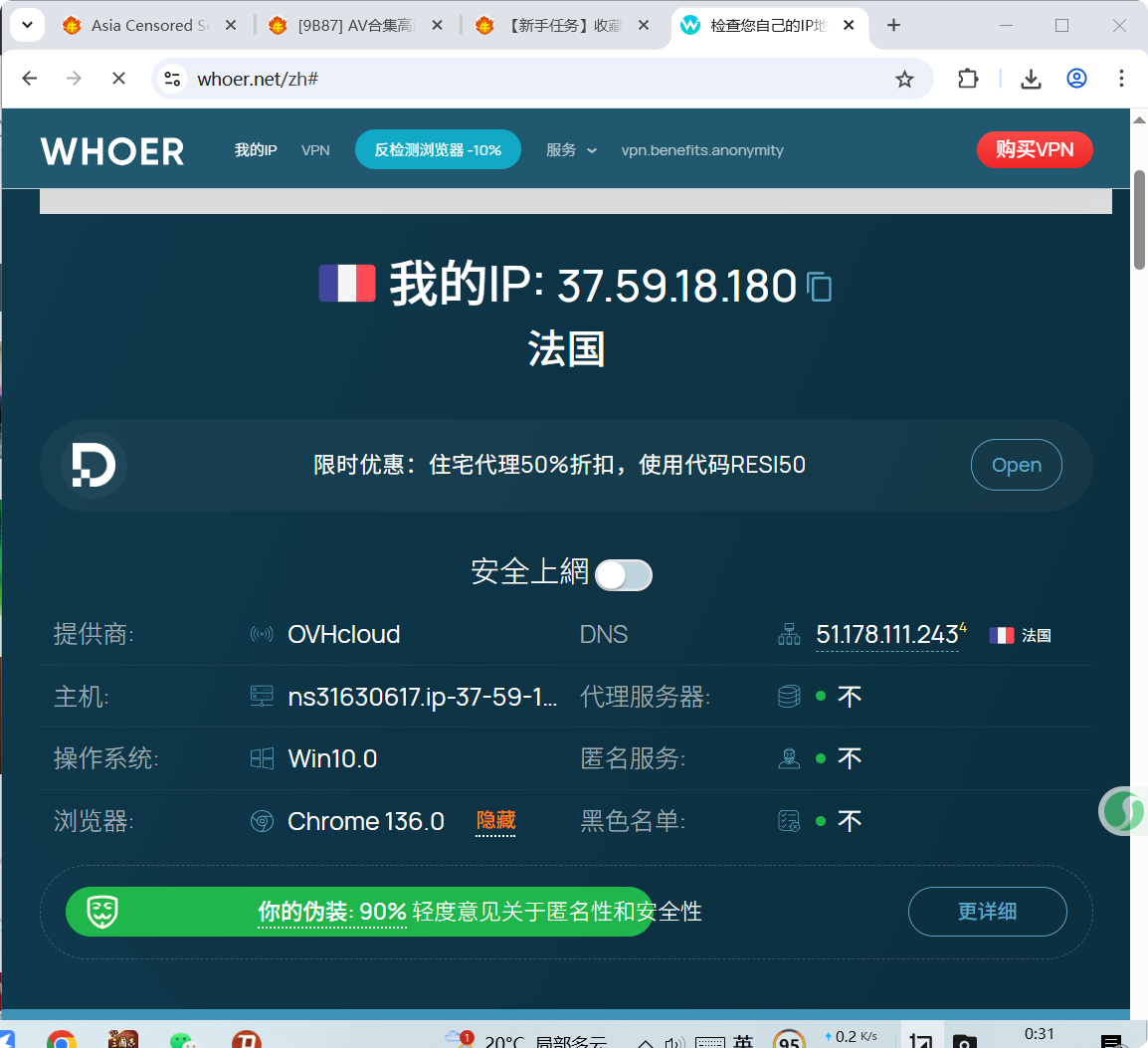Click the WHOER logo
1148x1048 pixels.
coord(112,151)
